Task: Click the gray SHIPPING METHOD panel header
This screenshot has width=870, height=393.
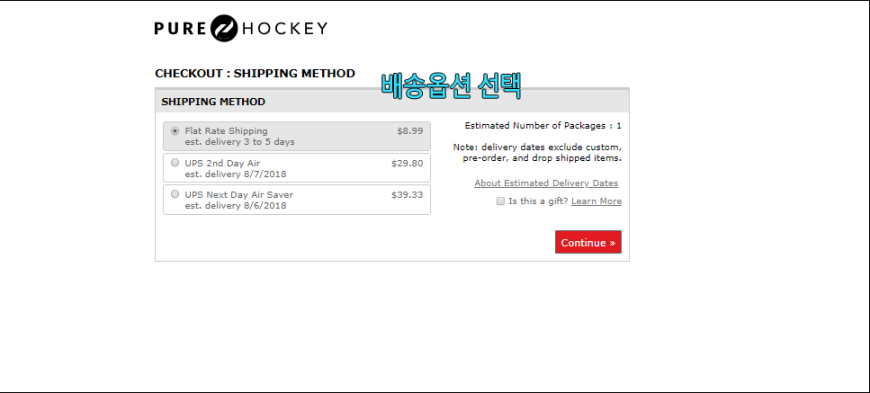Action: coord(392,101)
